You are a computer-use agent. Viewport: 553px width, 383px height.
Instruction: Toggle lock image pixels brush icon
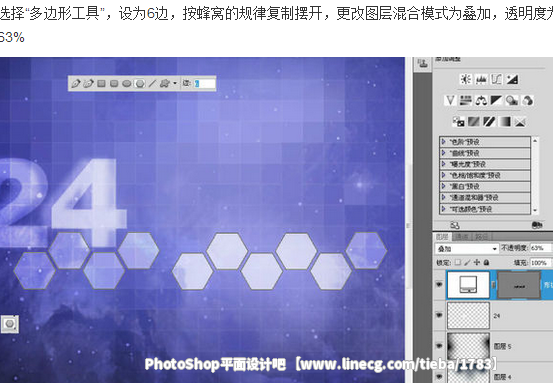(x=467, y=262)
